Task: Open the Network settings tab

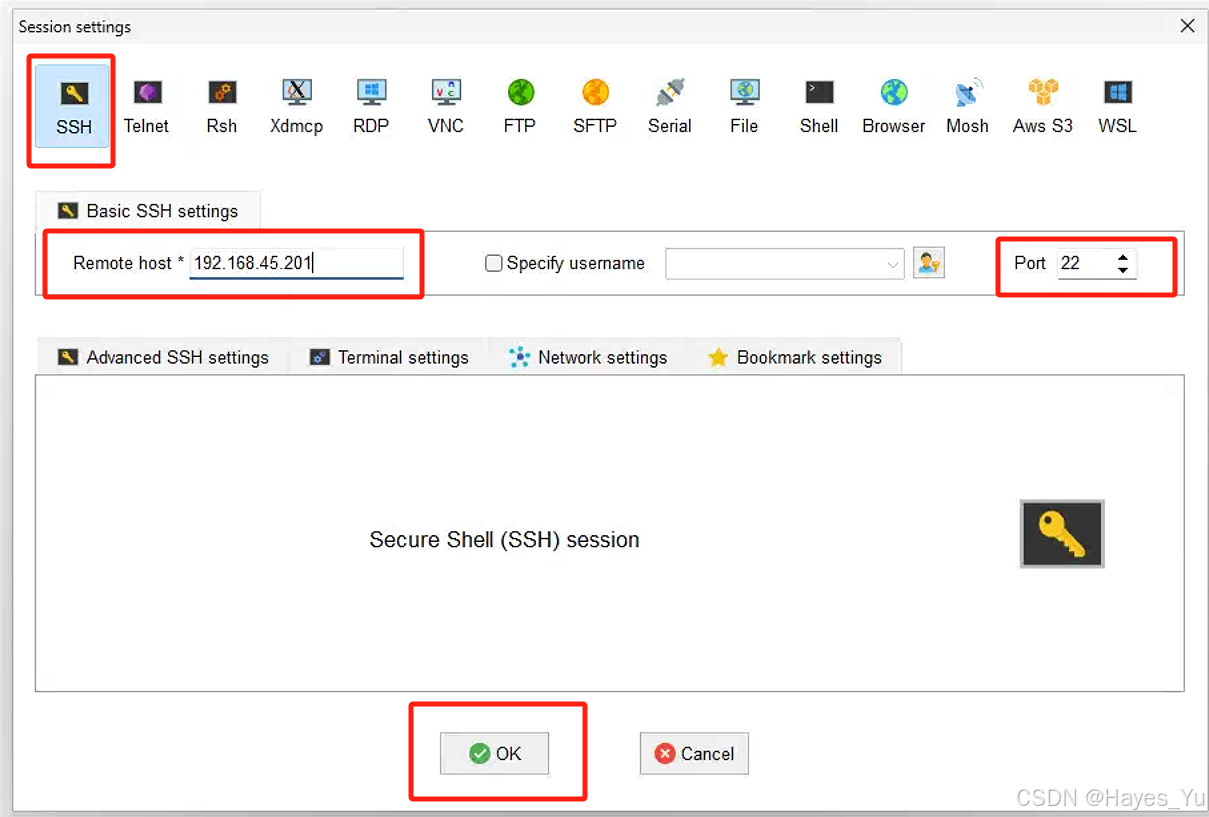Action: [588, 357]
